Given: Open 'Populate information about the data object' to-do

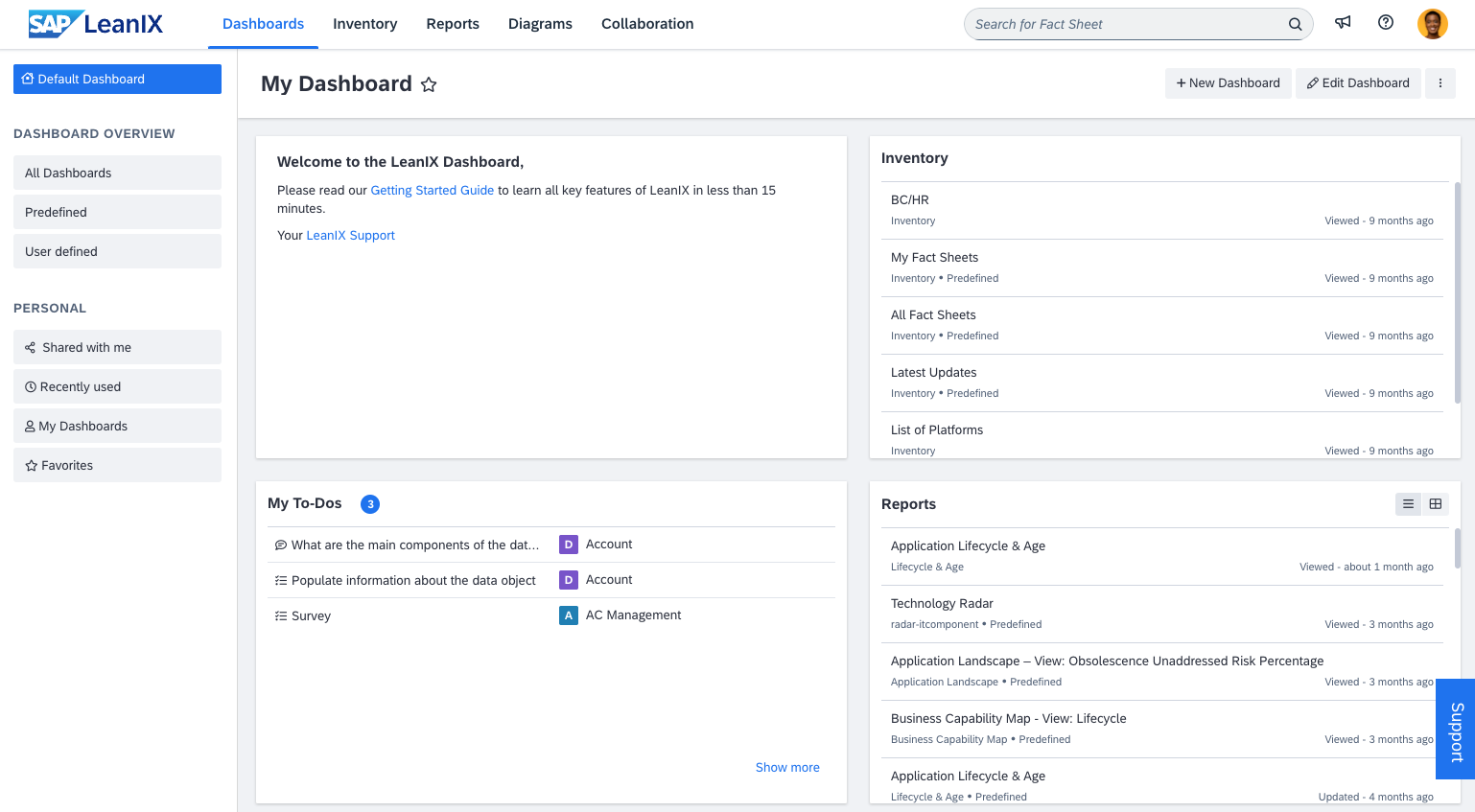Looking at the screenshot, I should (x=413, y=581).
